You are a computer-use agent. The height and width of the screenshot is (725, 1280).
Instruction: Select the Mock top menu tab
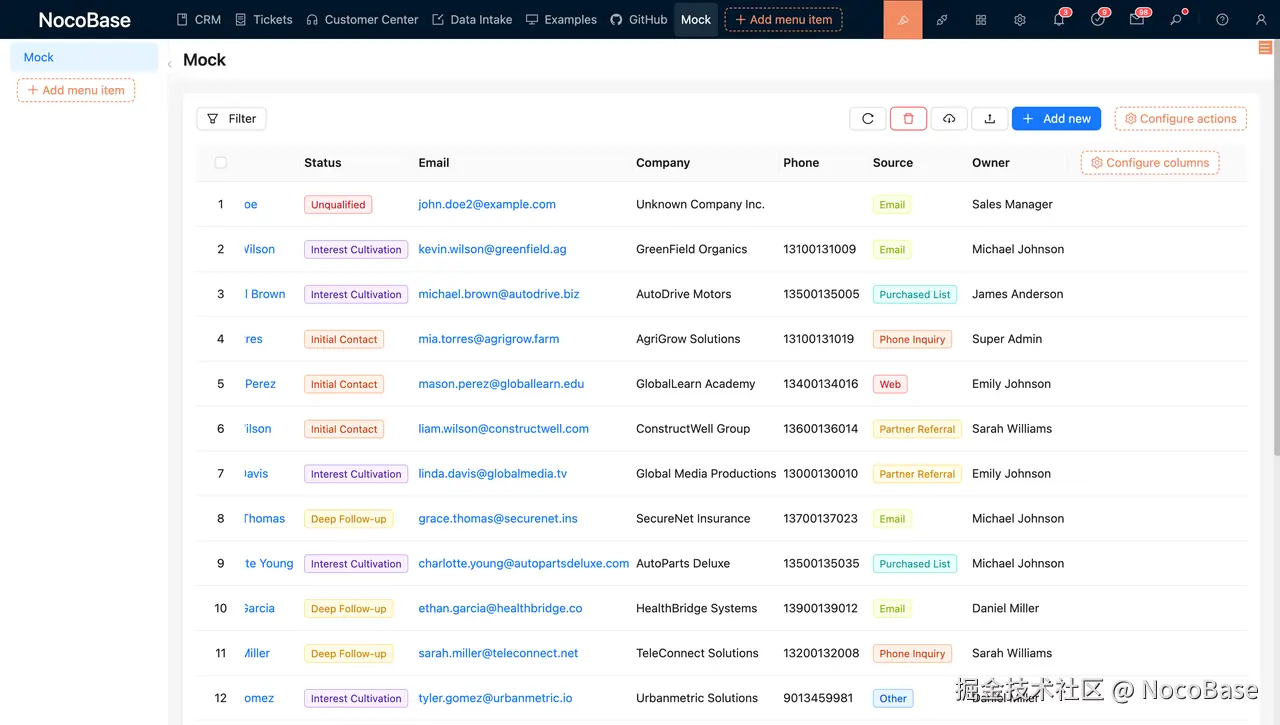696,19
